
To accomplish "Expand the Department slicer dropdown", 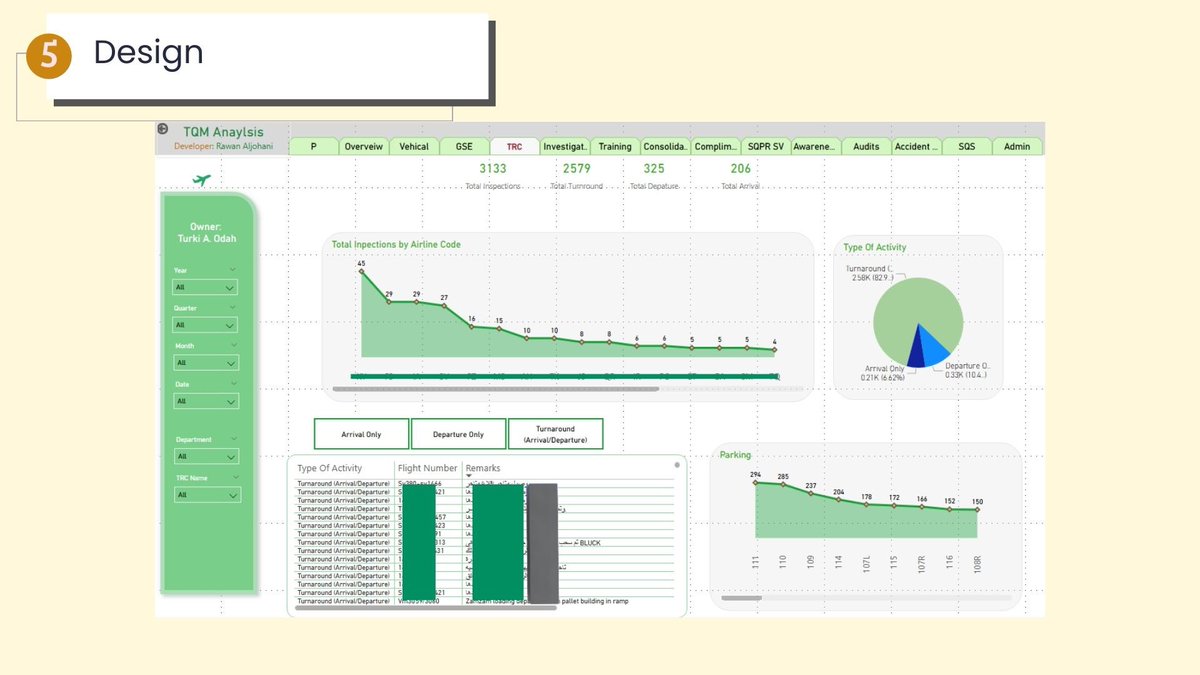I will (x=206, y=456).
